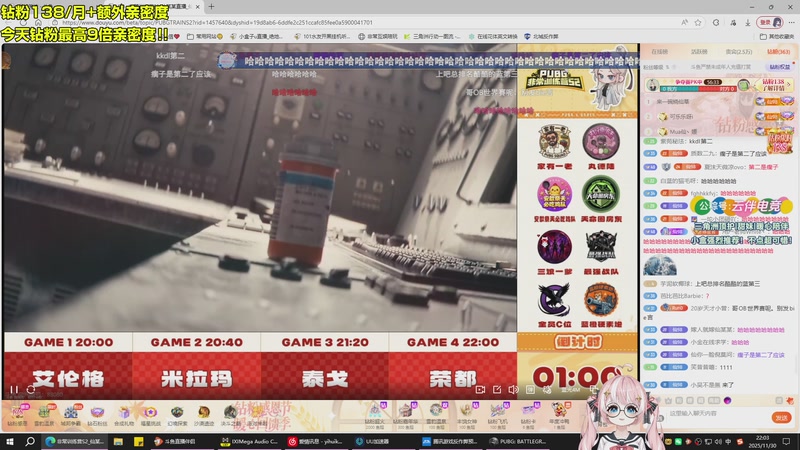Image resolution: width=800 pixels, height=450 pixels.
Task: Open the 合成礼物 gift box icon
Action: [x=123, y=415]
